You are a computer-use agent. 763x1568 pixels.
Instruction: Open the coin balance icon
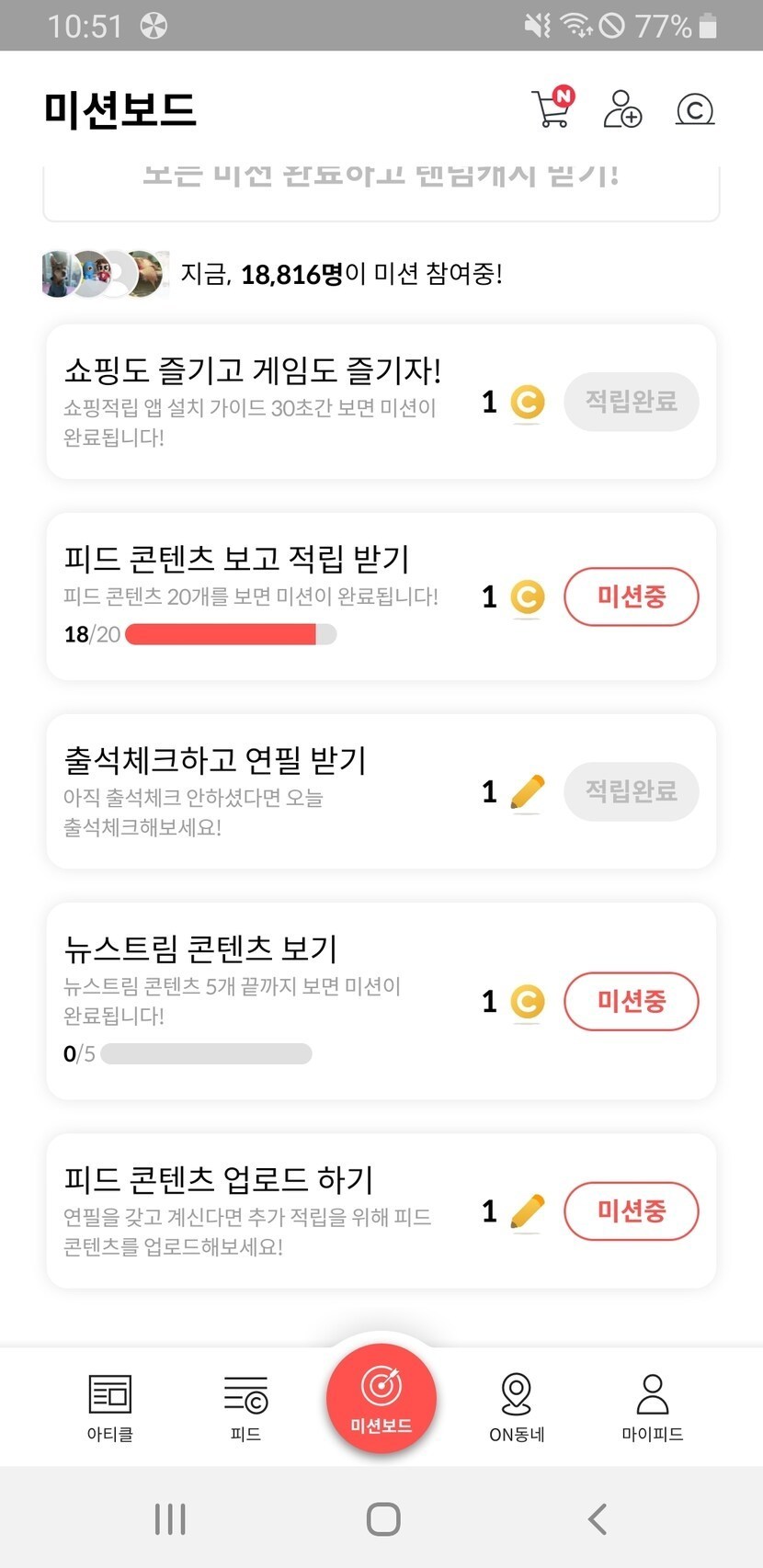click(x=695, y=110)
